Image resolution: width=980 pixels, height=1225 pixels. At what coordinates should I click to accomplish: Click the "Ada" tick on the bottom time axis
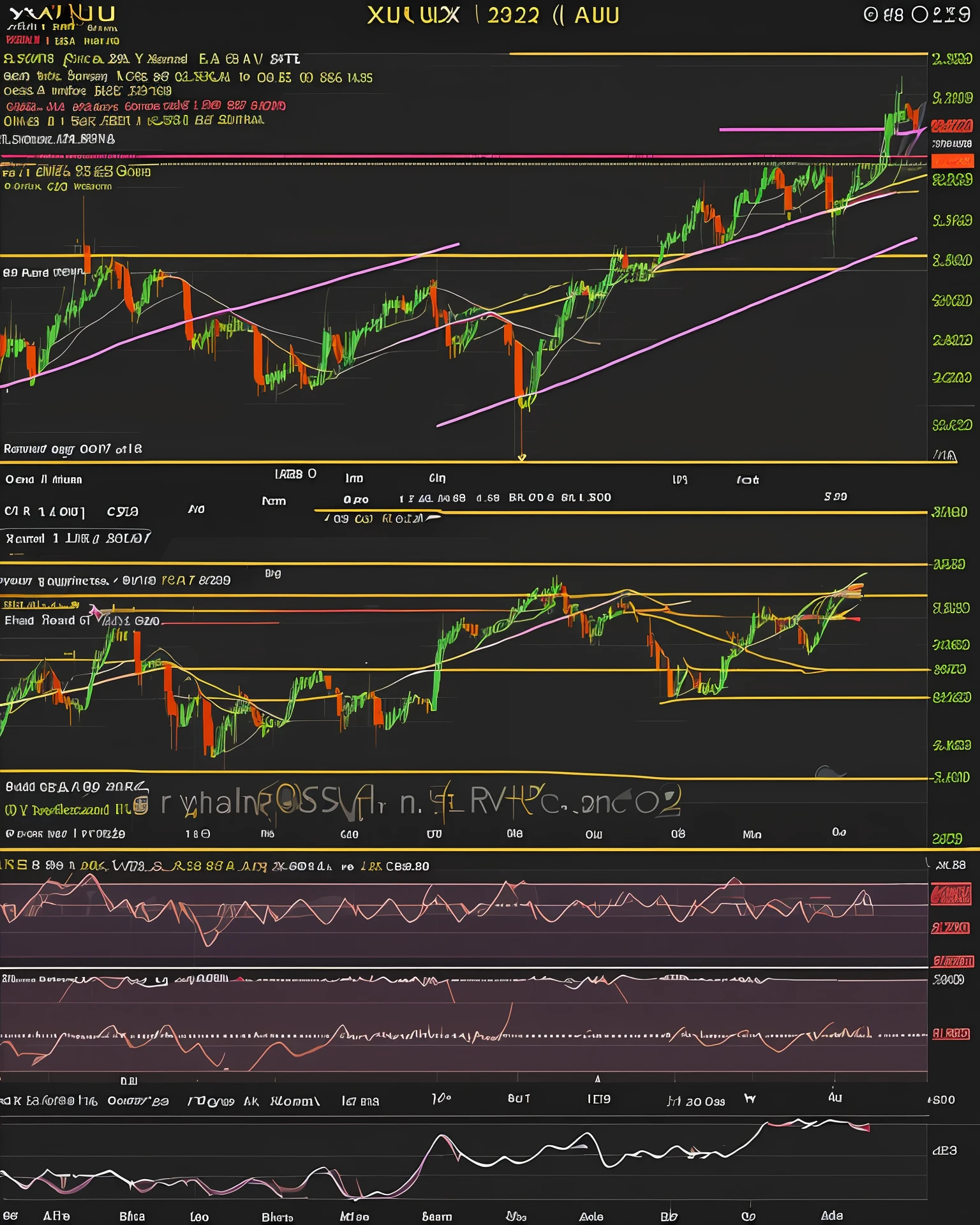(x=832, y=1215)
